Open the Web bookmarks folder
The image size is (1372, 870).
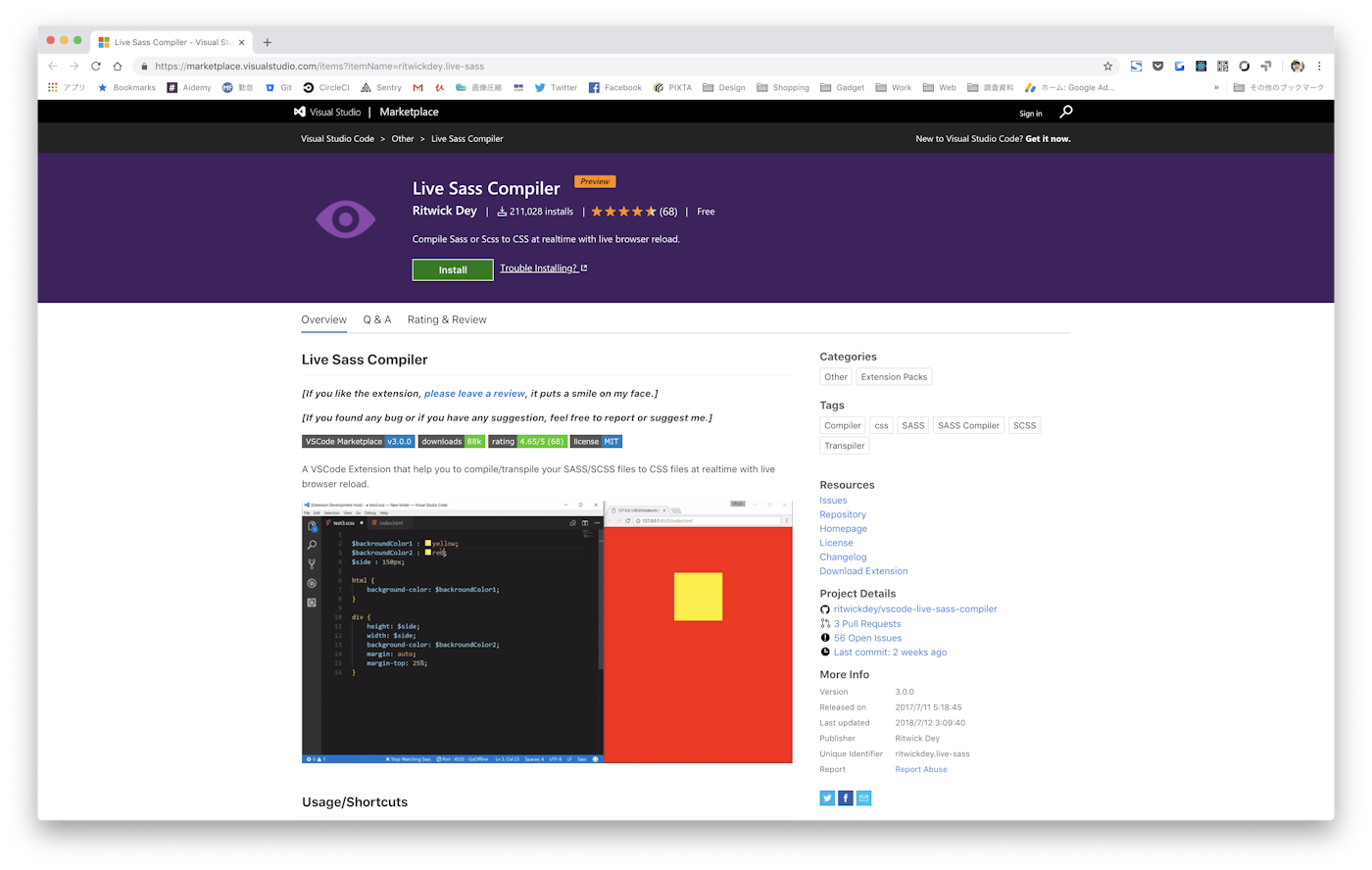939,87
